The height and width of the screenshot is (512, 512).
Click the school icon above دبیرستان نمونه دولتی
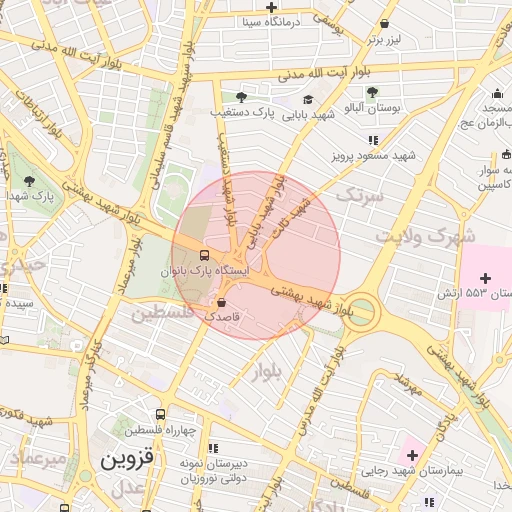[213, 448]
